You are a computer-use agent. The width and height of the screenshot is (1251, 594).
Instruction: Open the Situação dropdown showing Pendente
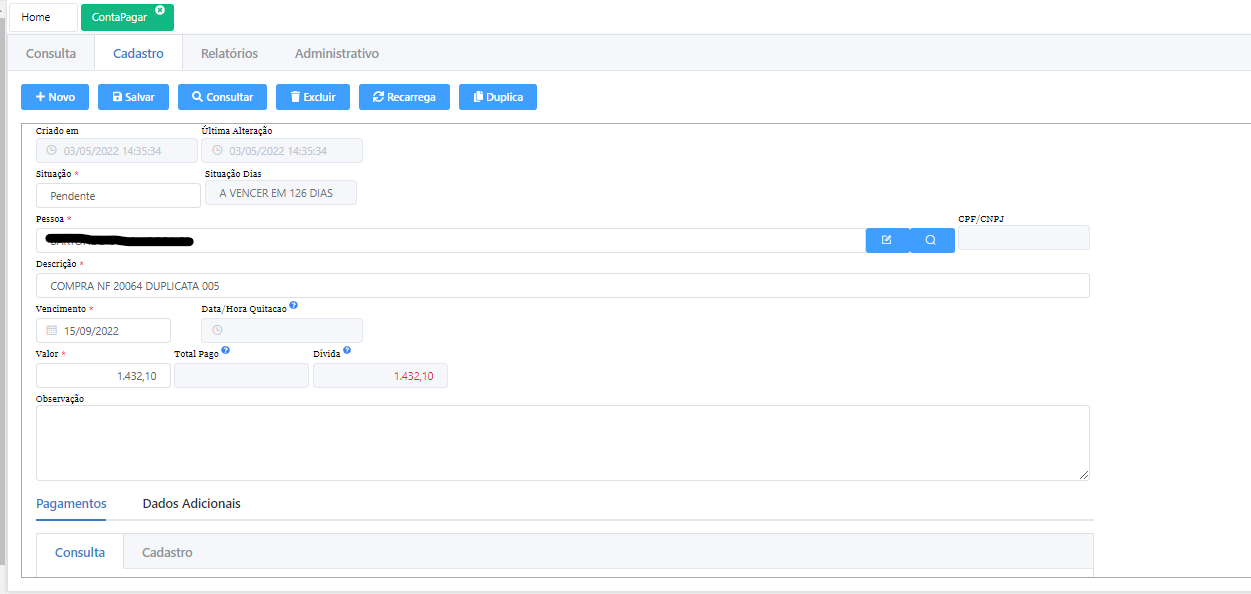(118, 196)
